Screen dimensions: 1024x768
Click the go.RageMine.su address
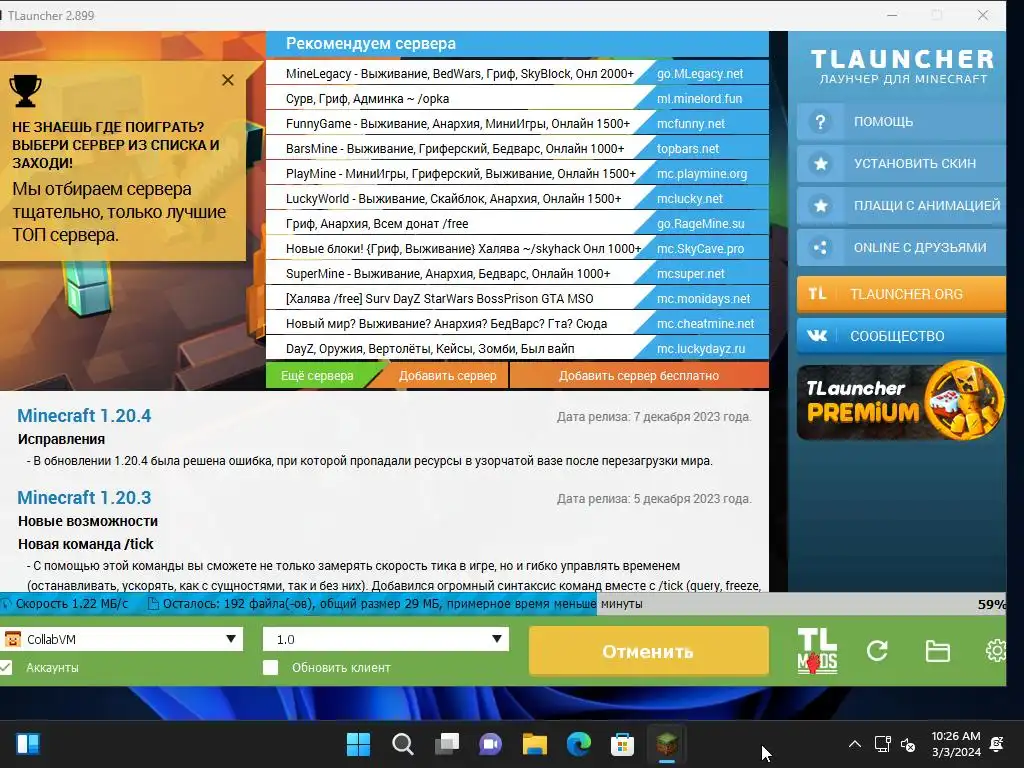click(x=701, y=223)
